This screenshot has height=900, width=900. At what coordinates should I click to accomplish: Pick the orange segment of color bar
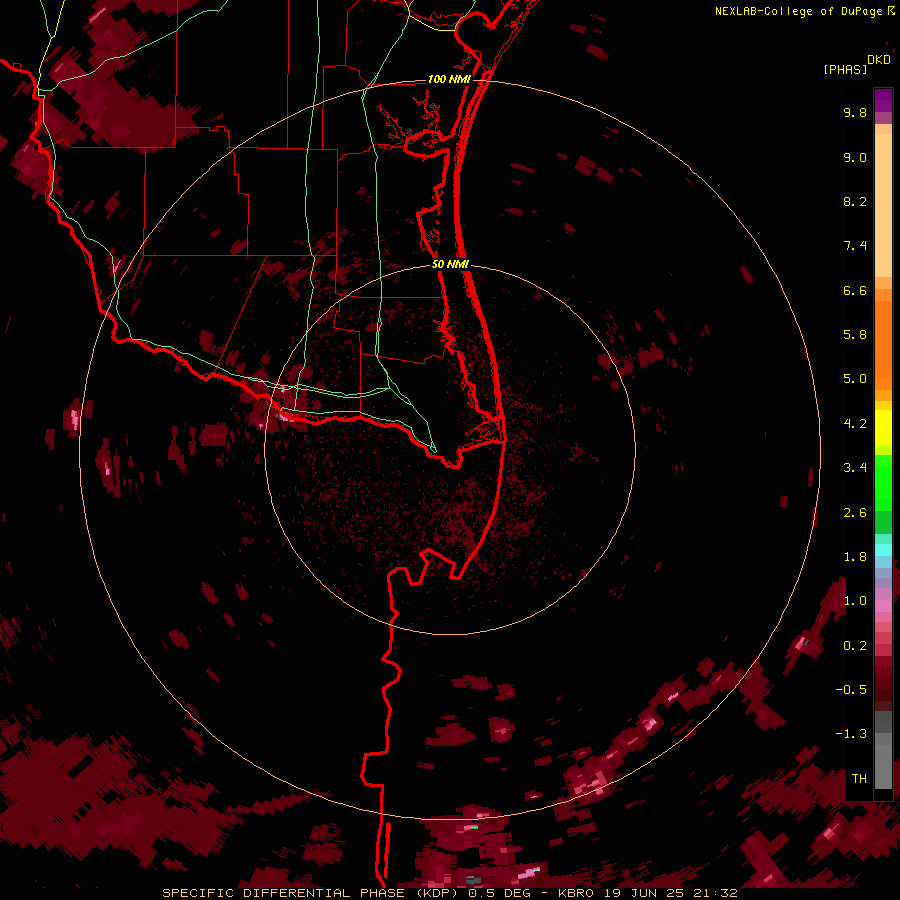point(883,346)
